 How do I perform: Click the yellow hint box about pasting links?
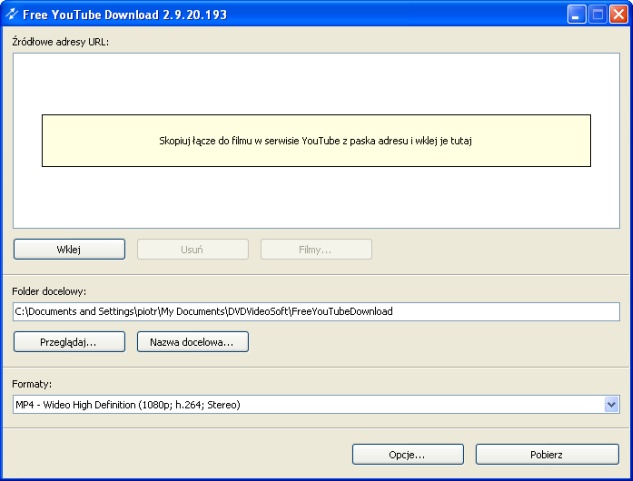click(x=316, y=141)
